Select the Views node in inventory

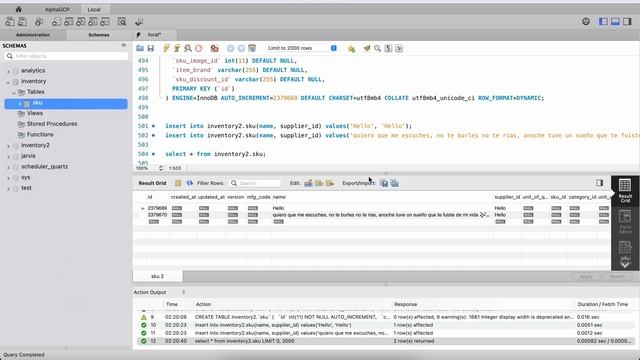[x=35, y=113]
